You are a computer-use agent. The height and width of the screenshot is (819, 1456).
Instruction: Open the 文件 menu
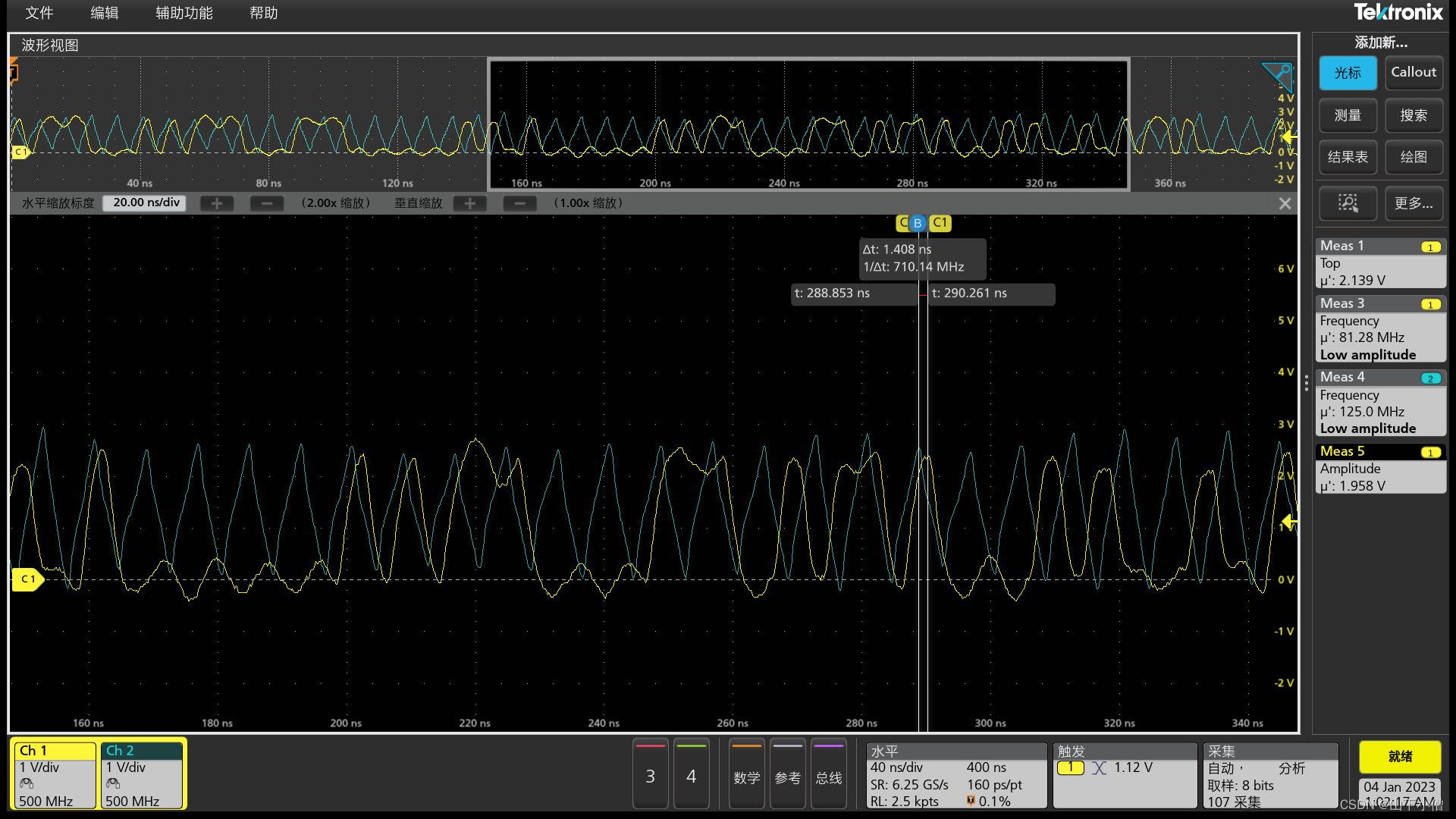click(39, 13)
